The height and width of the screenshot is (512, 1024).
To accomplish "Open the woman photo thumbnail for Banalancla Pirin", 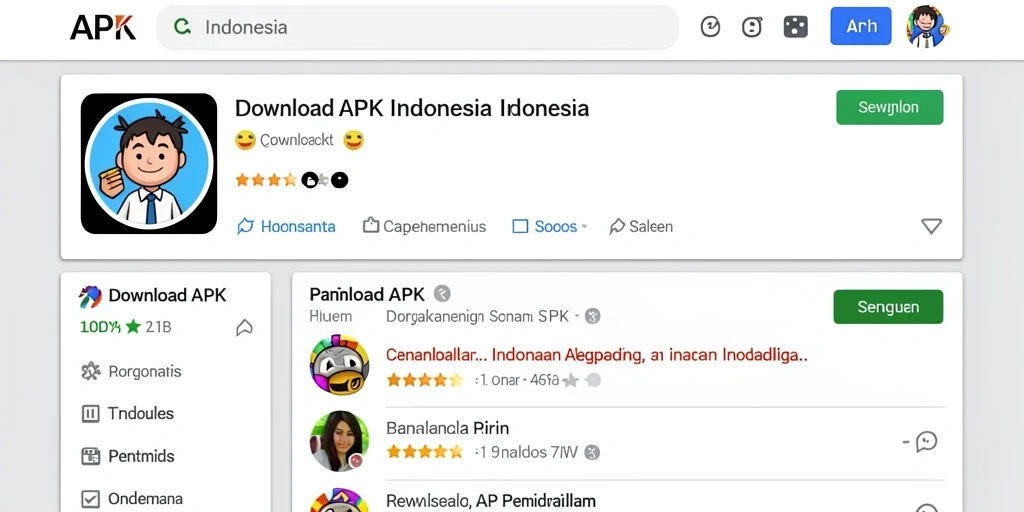I will click(x=339, y=441).
